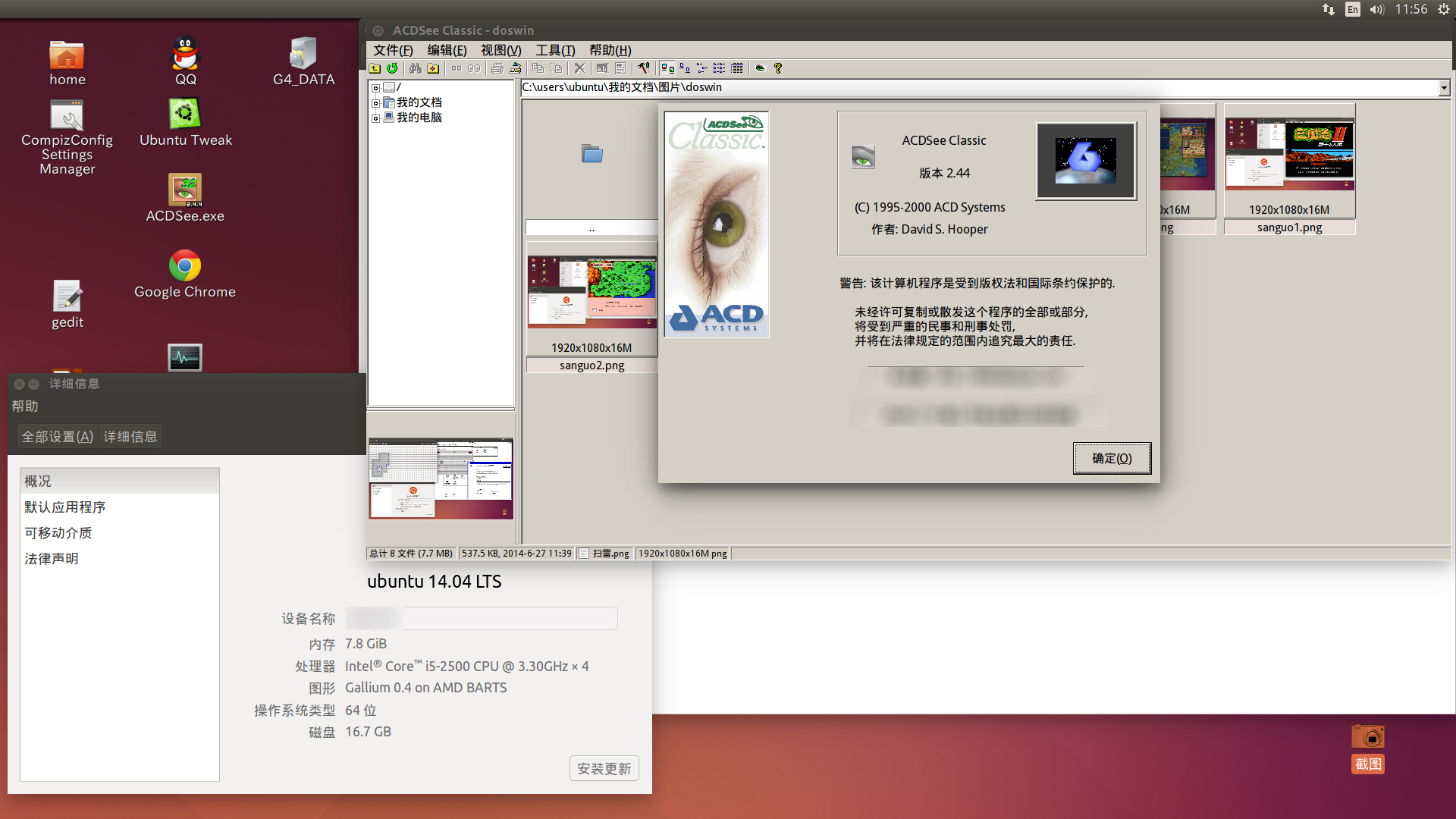Click the move-to icon in toolbar
Screen dimensions: 1456x819
pyautogui.click(x=556, y=68)
